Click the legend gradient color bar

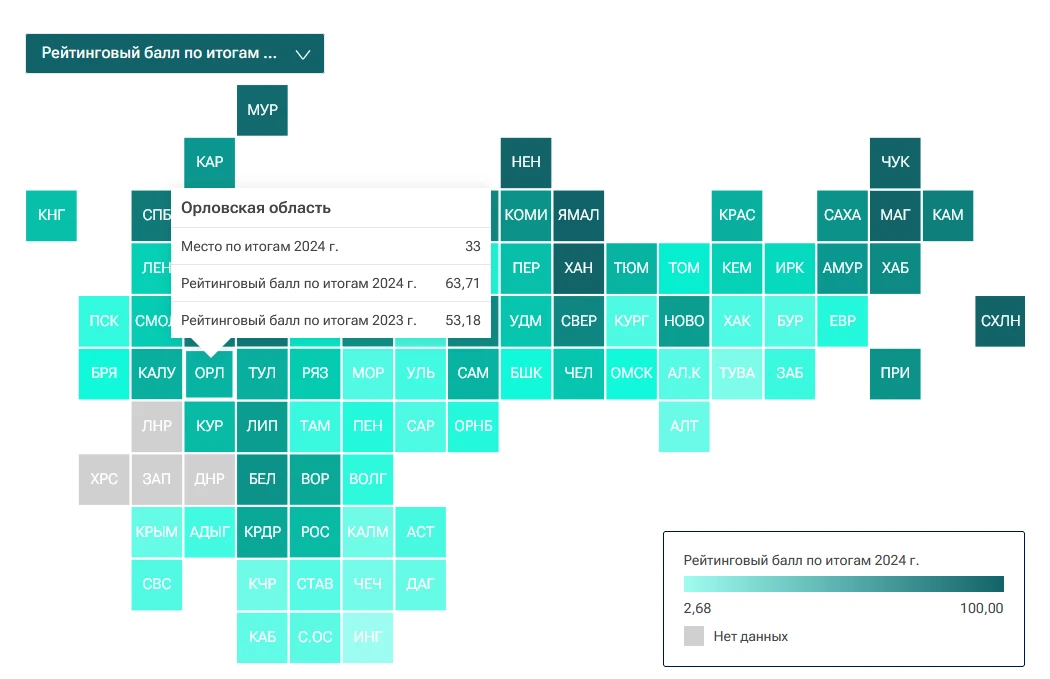tap(843, 584)
